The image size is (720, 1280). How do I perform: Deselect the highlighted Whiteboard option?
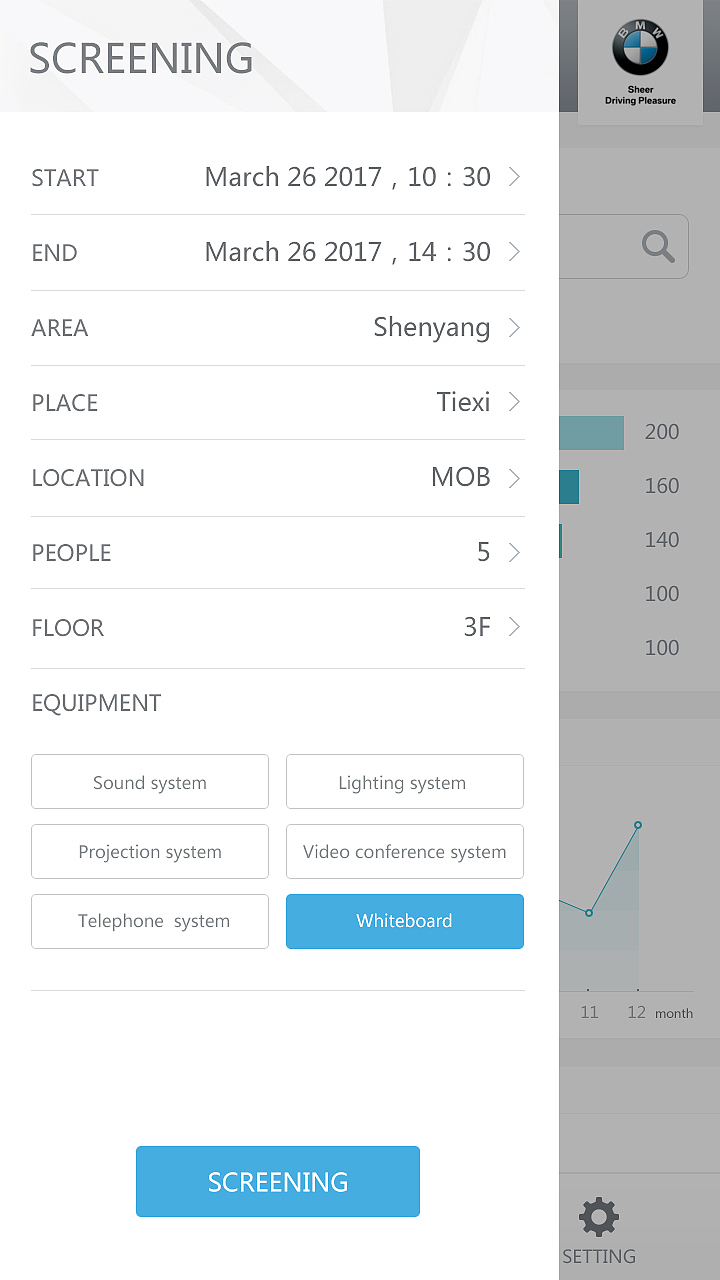[x=404, y=921]
